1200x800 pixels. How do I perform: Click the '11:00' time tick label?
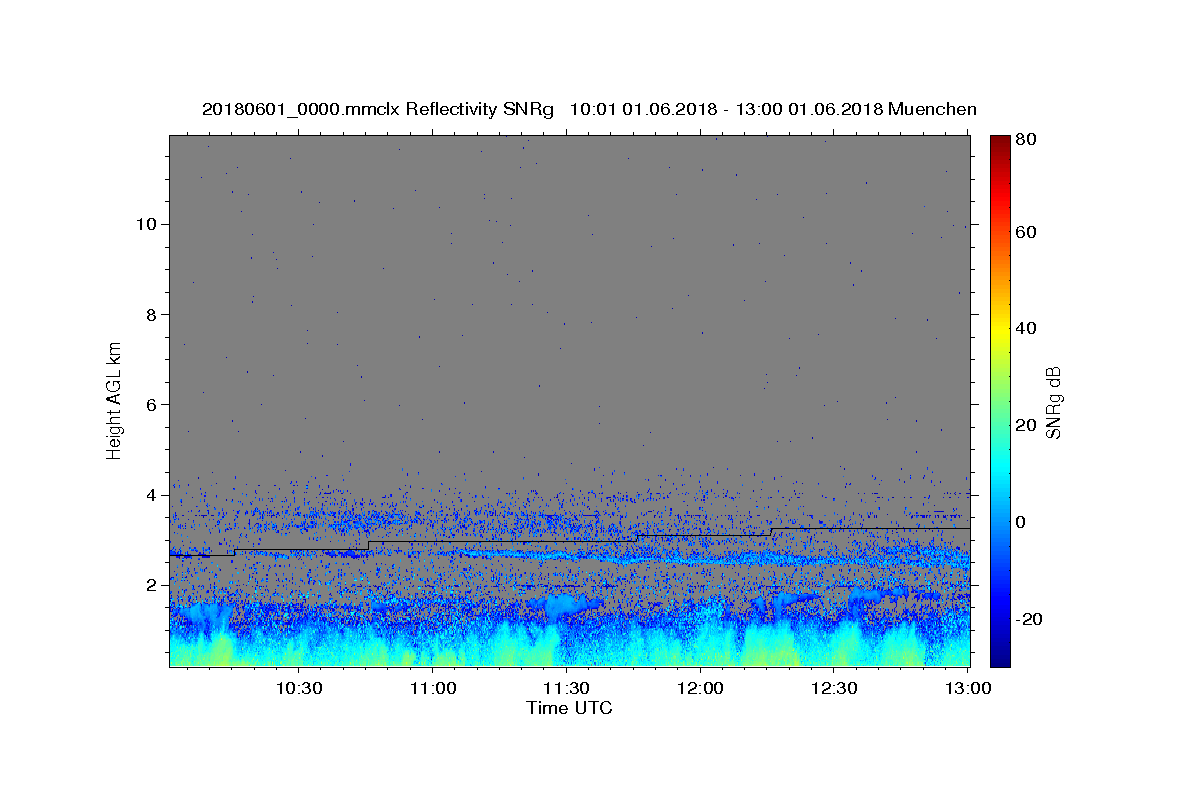point(433,688)
